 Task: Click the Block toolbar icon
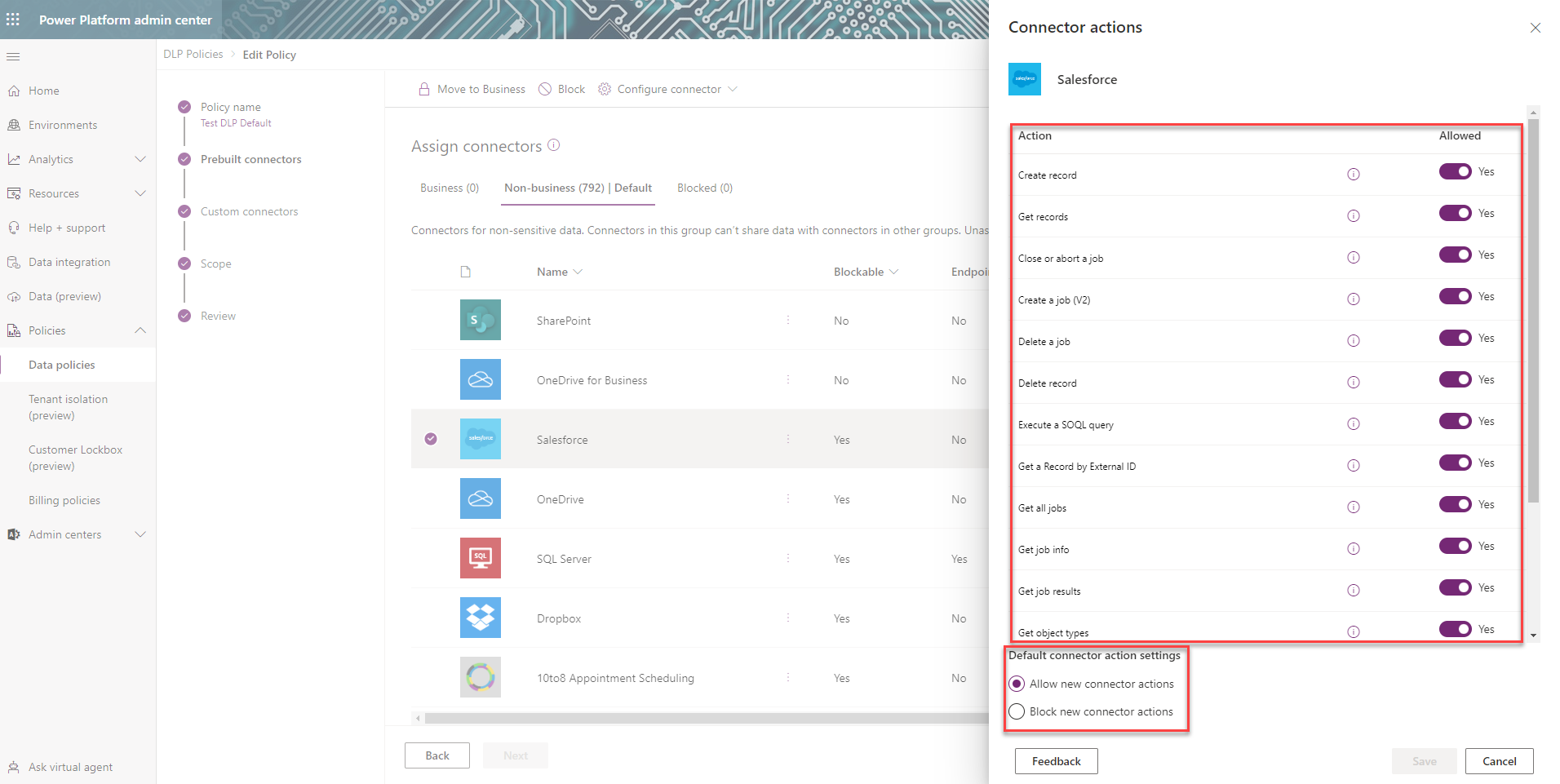click(545, 89)
